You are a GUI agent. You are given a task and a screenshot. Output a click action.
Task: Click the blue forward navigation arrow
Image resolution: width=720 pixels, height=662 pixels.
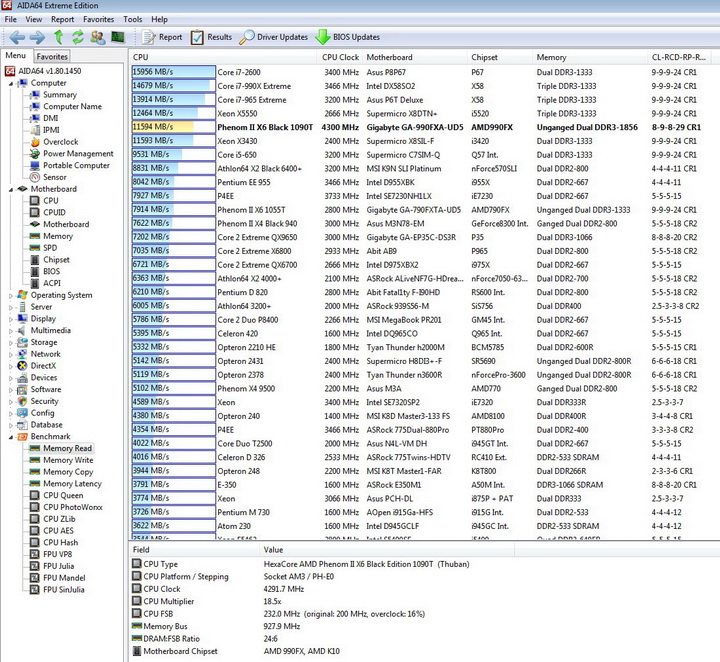point(37,37)
